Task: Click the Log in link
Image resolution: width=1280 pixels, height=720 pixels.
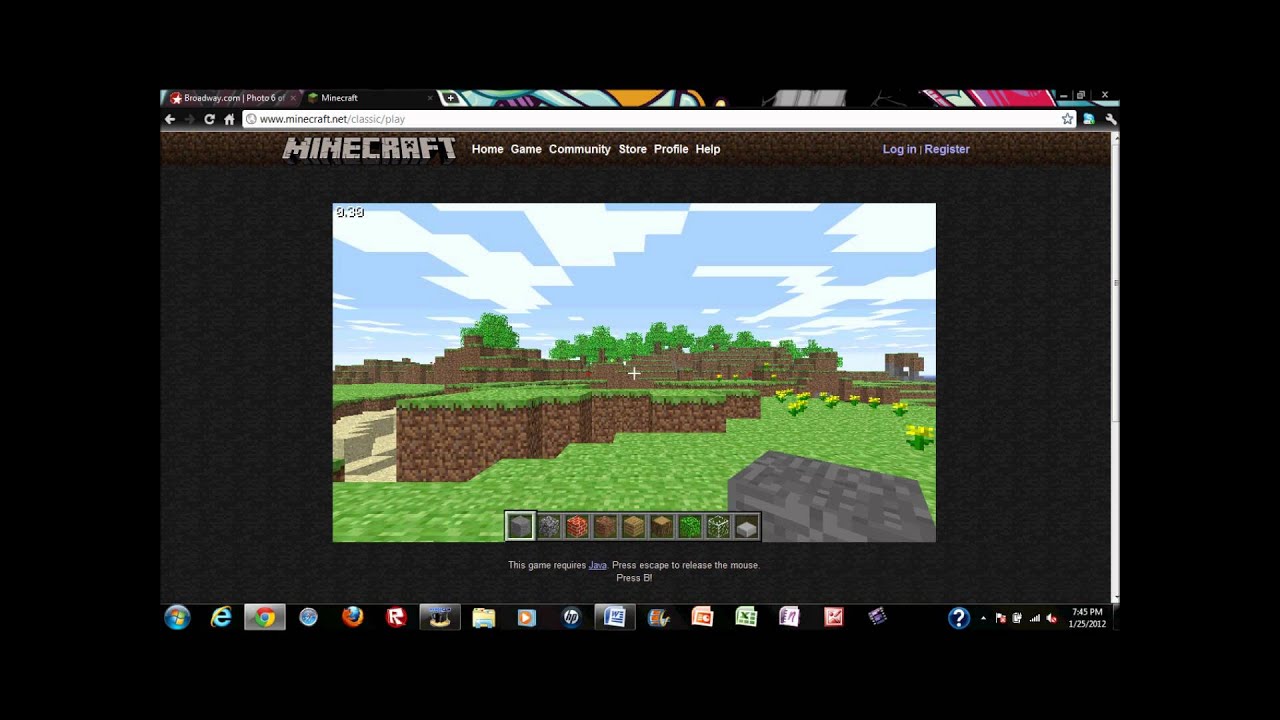Action: click(899, 149)
